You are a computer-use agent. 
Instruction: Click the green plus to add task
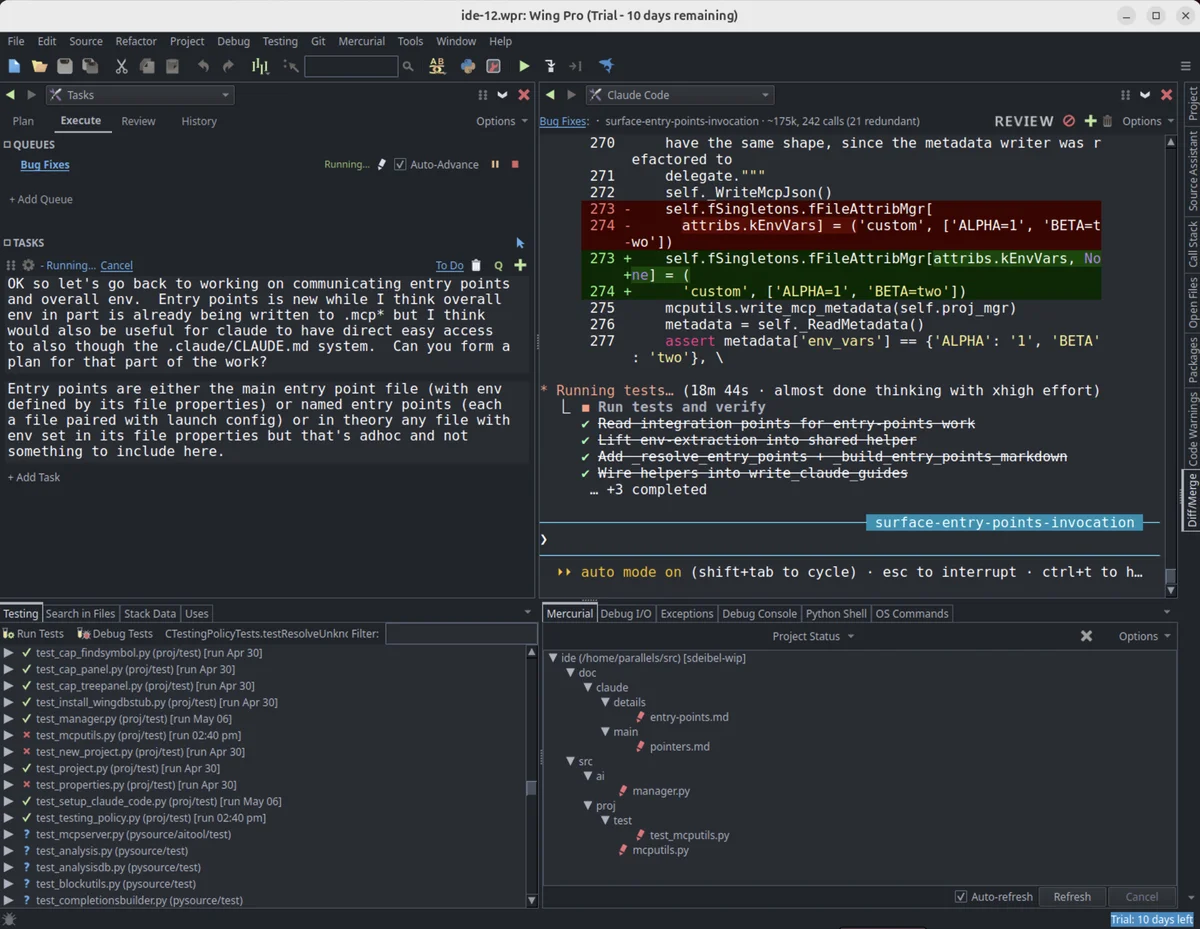click(x=520, y=265)
